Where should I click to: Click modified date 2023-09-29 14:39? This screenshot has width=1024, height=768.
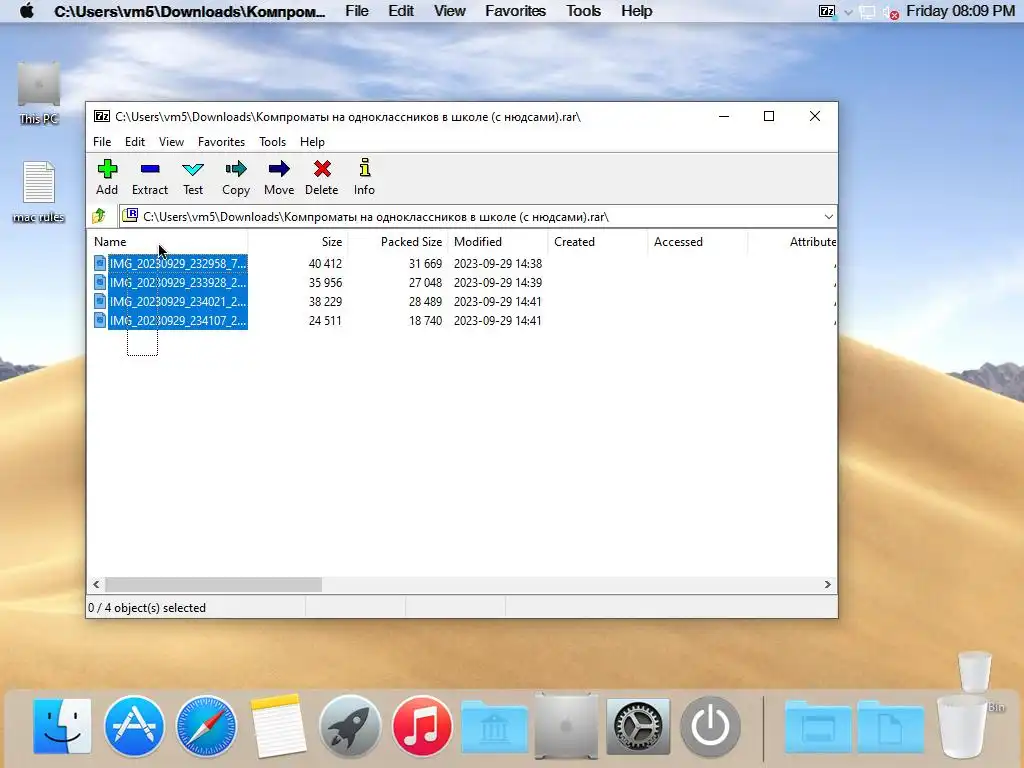(498, 283)
